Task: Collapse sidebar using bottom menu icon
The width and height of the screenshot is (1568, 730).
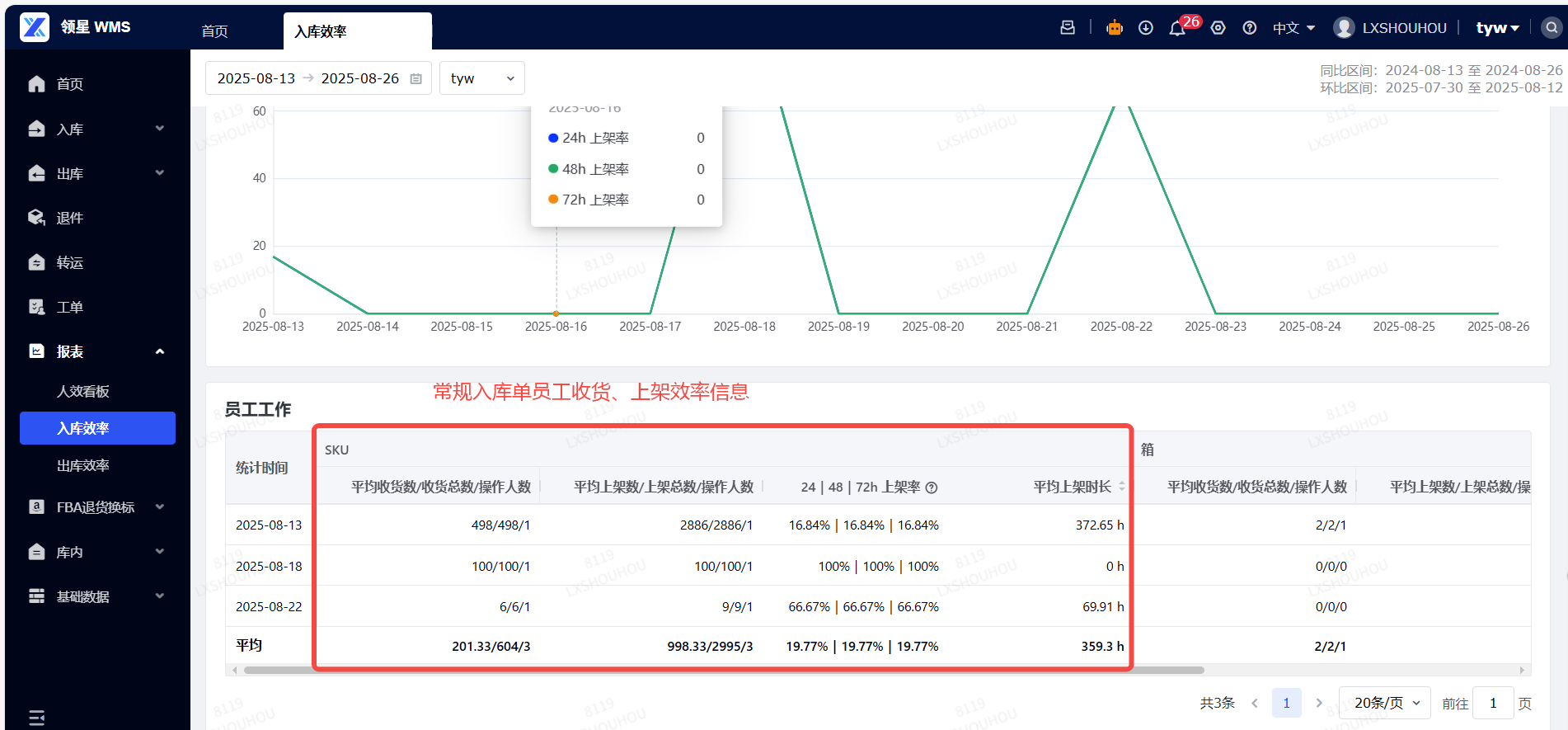Action: pyautogui.click(x=37, y=718)
